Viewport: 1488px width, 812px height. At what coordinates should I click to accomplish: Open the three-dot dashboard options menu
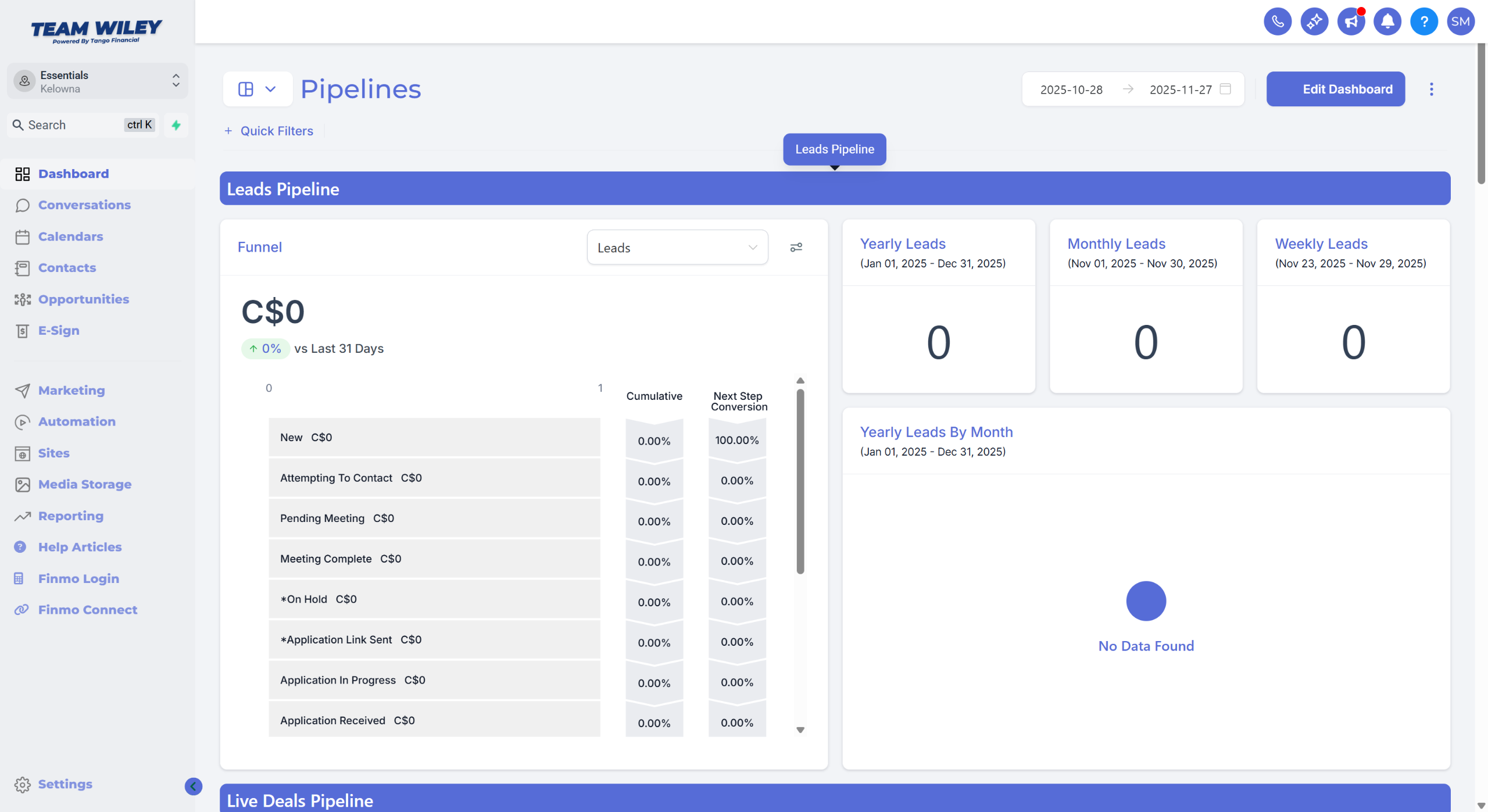click(x=1431, y=89)
